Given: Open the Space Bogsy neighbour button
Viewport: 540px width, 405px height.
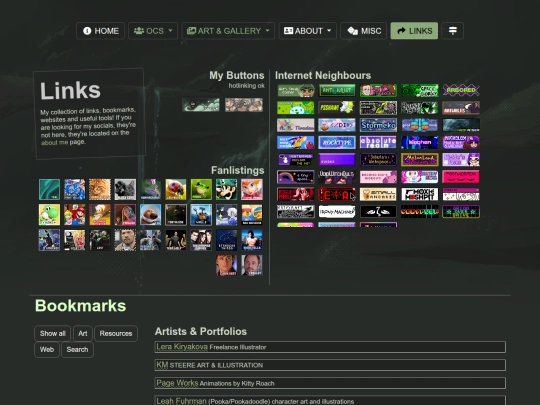Looking at the screenshot, I should coord(419,91).
